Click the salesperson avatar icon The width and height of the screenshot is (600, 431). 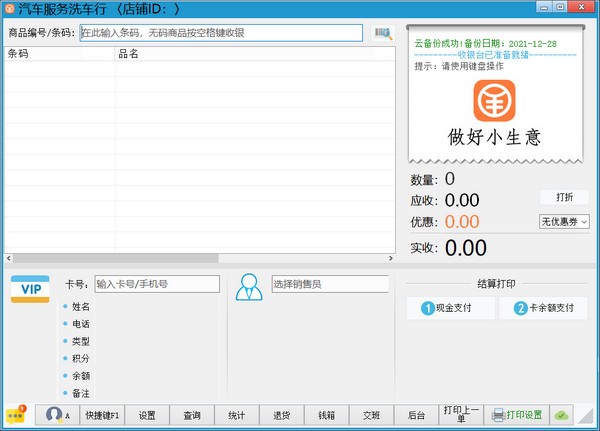pos(249,287)
